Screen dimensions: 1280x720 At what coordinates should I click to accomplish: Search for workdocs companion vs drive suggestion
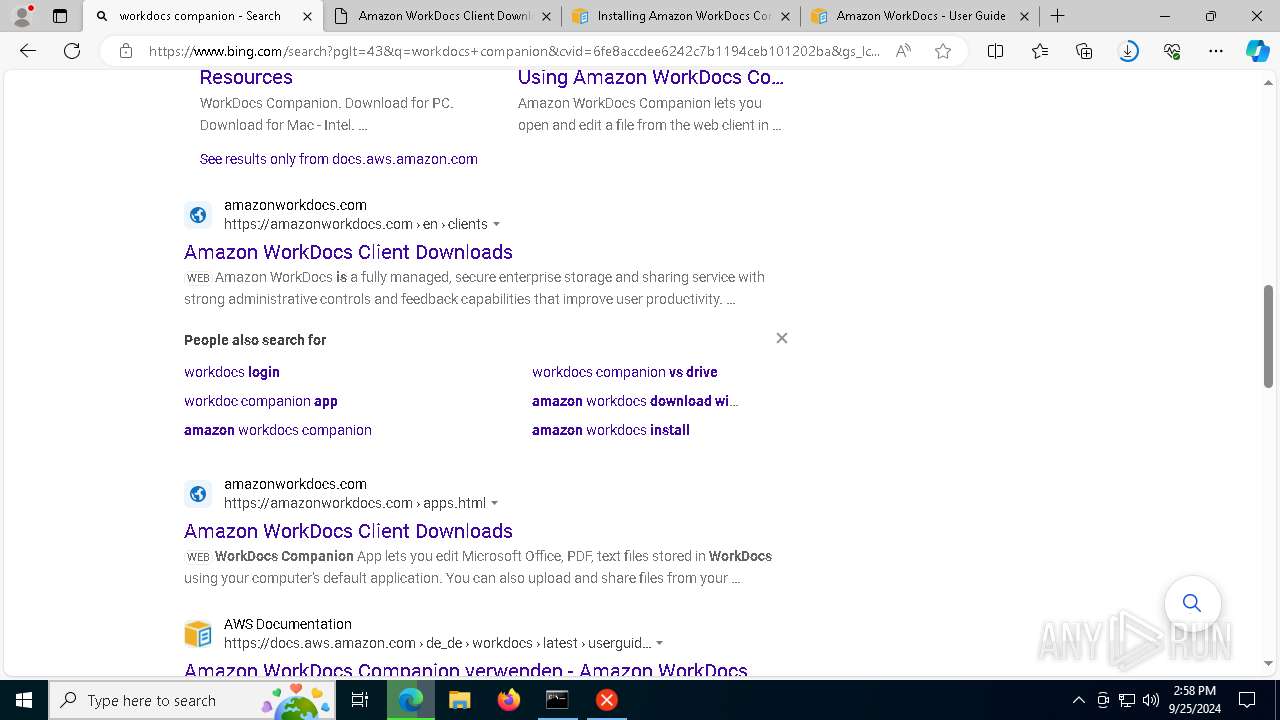pos(625,372)
